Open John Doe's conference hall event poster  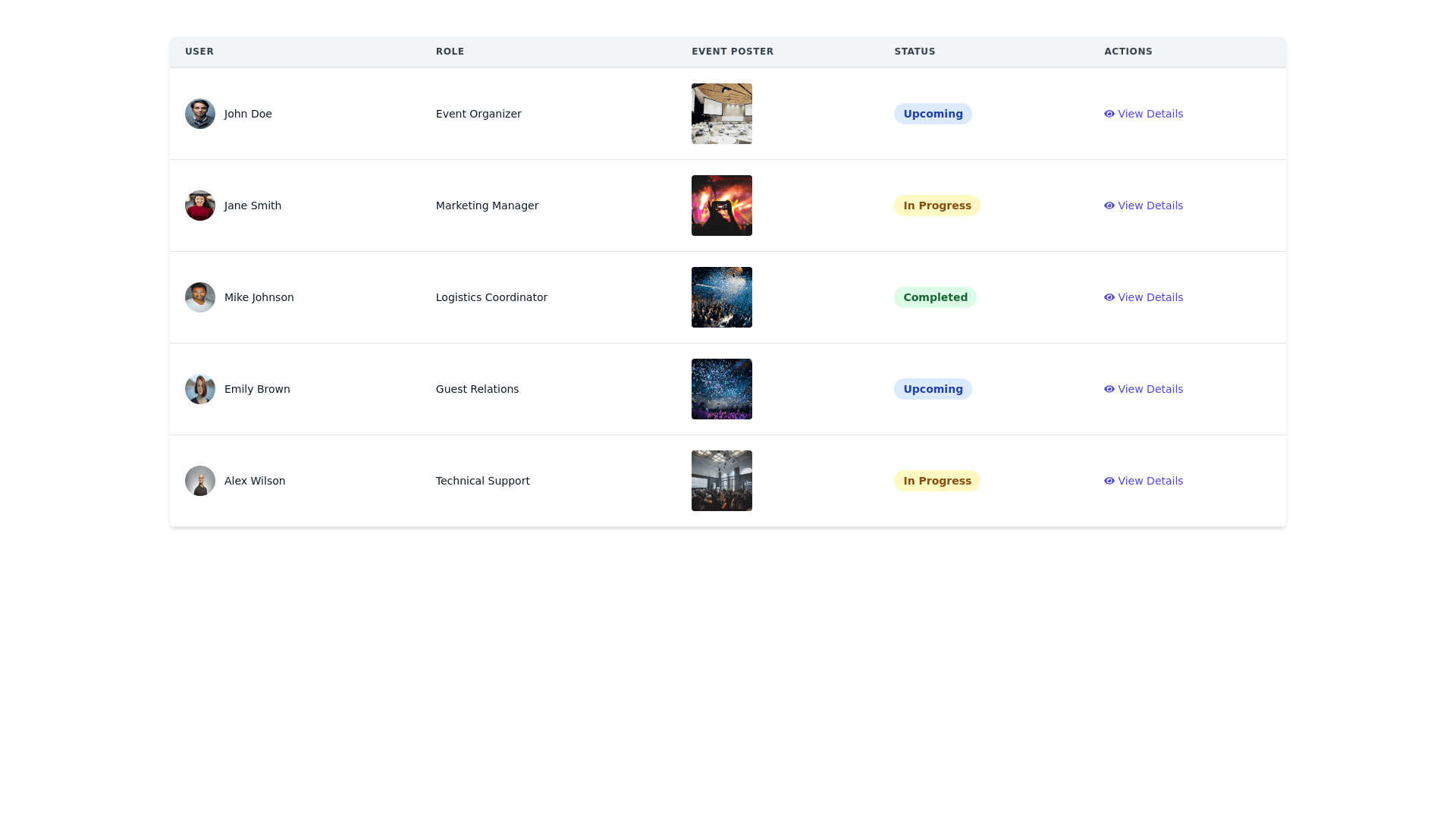(x=722, y=114)
